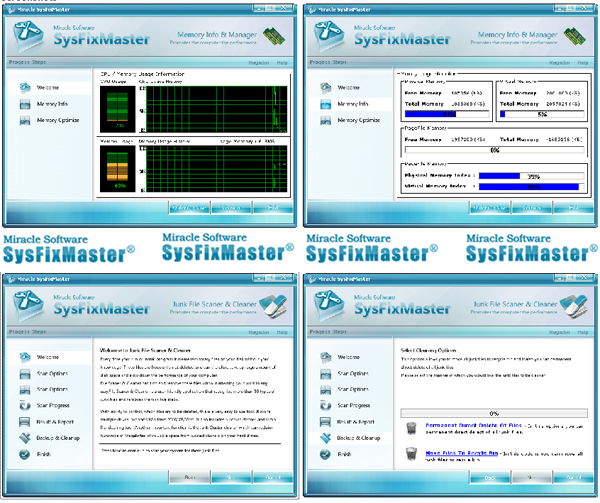Open Memory Optimize icon in memory details window
This screenshot has height=503, width=600.
[x=326, y=120]
